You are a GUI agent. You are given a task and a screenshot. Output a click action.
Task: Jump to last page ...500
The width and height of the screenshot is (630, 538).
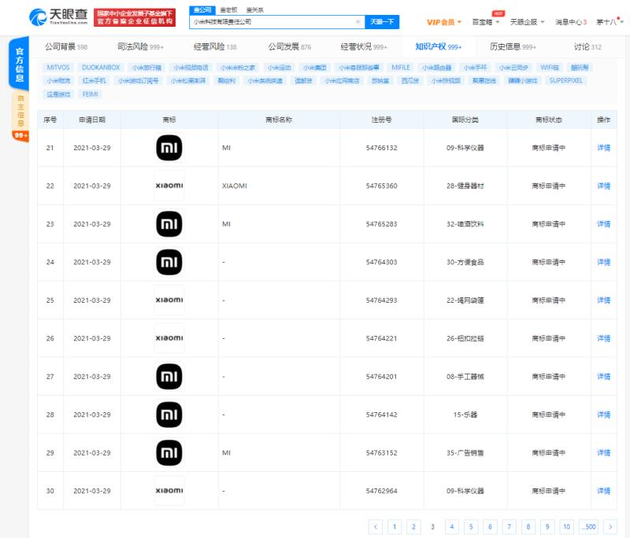click(x=589, y=527)
